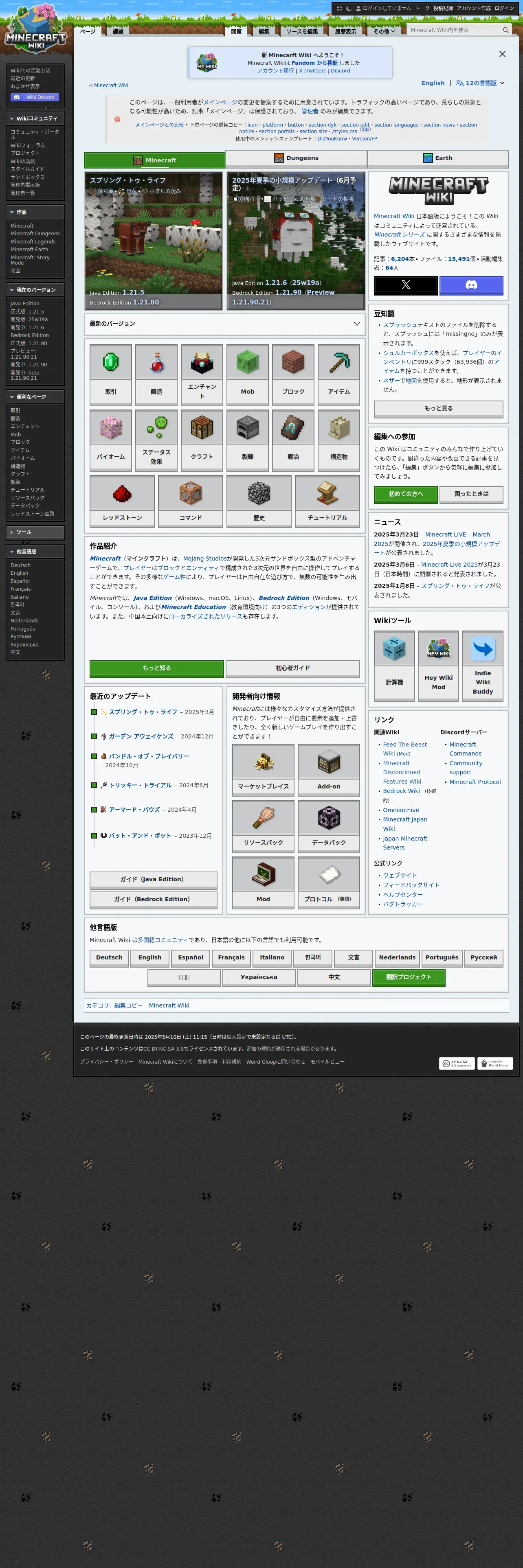Toggle dark mode moon icon
Image resolution: width=523 pixels, height=1568 pixels.
click(349, 9)
